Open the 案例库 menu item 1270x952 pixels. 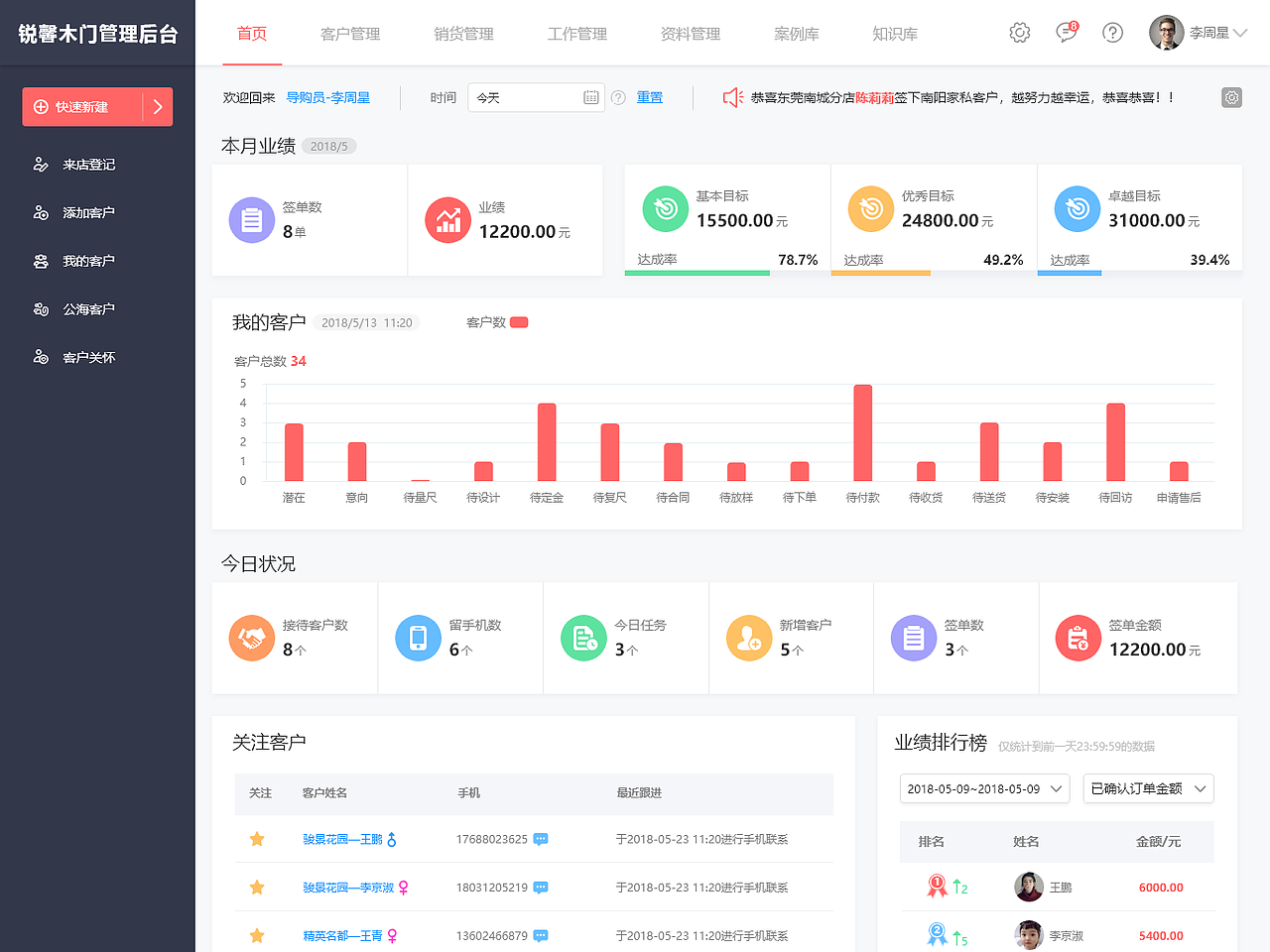point(797,32)
